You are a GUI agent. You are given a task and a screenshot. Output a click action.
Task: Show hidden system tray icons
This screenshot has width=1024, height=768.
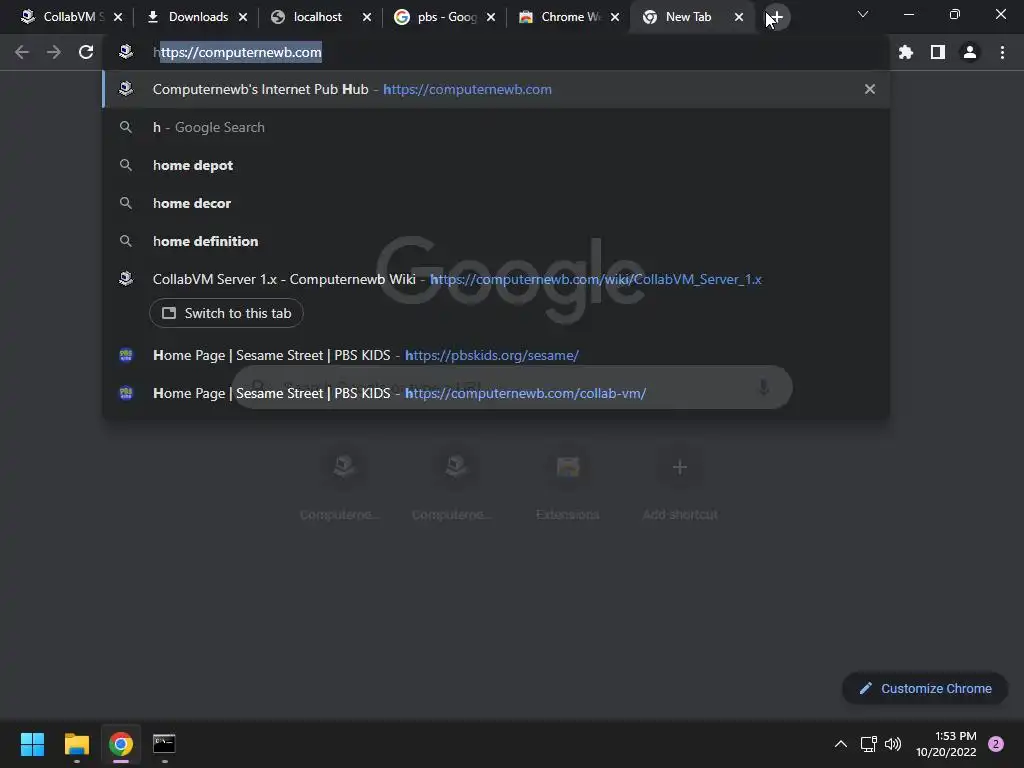click(840, 744)
